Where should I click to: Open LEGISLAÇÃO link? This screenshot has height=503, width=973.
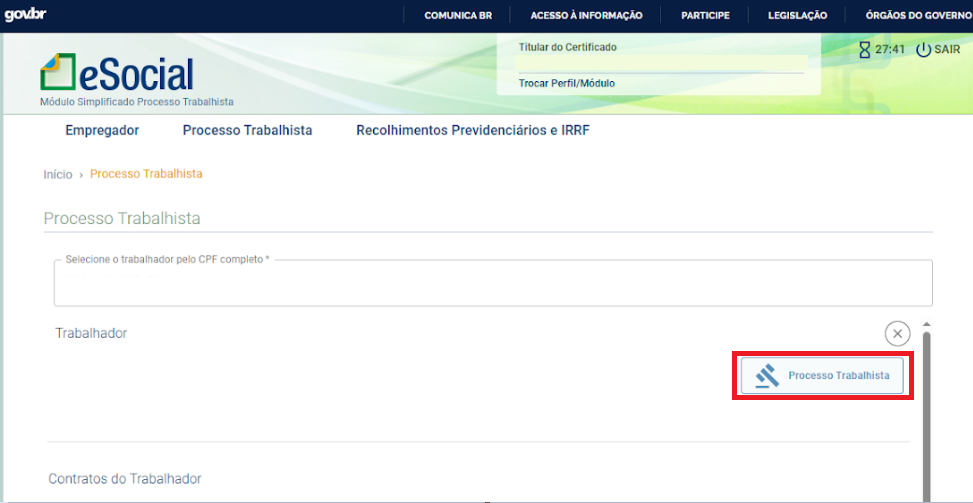coord(797,16)
